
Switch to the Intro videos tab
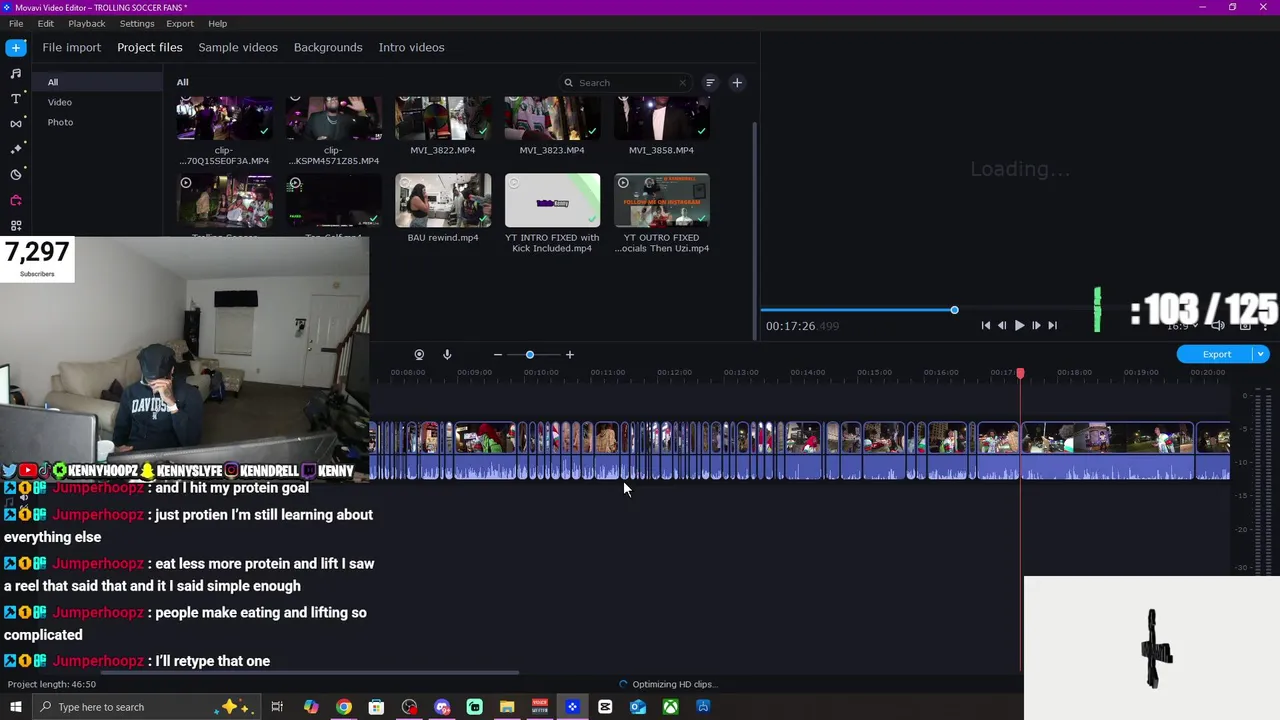pos(411,47)
